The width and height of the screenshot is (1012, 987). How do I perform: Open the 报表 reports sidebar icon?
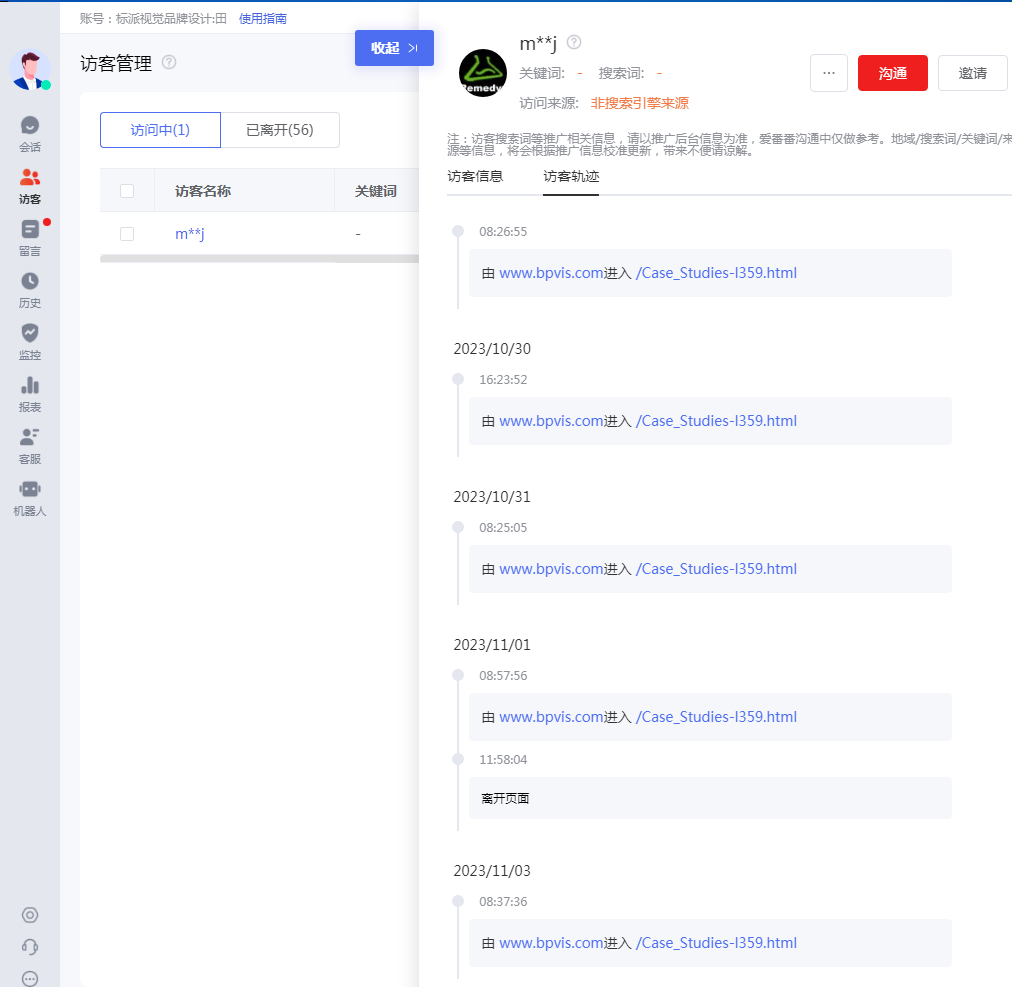(30, 394)
